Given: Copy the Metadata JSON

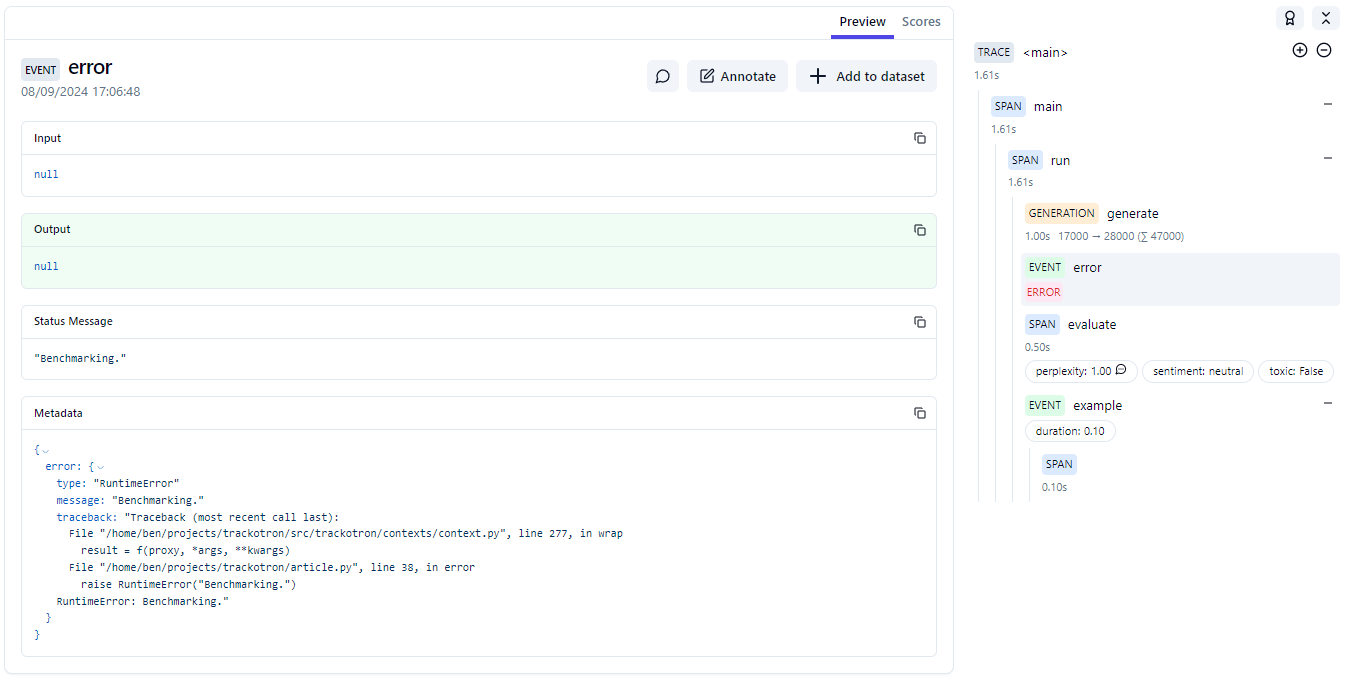Looking at the screenshot, I should pos(919,413).
